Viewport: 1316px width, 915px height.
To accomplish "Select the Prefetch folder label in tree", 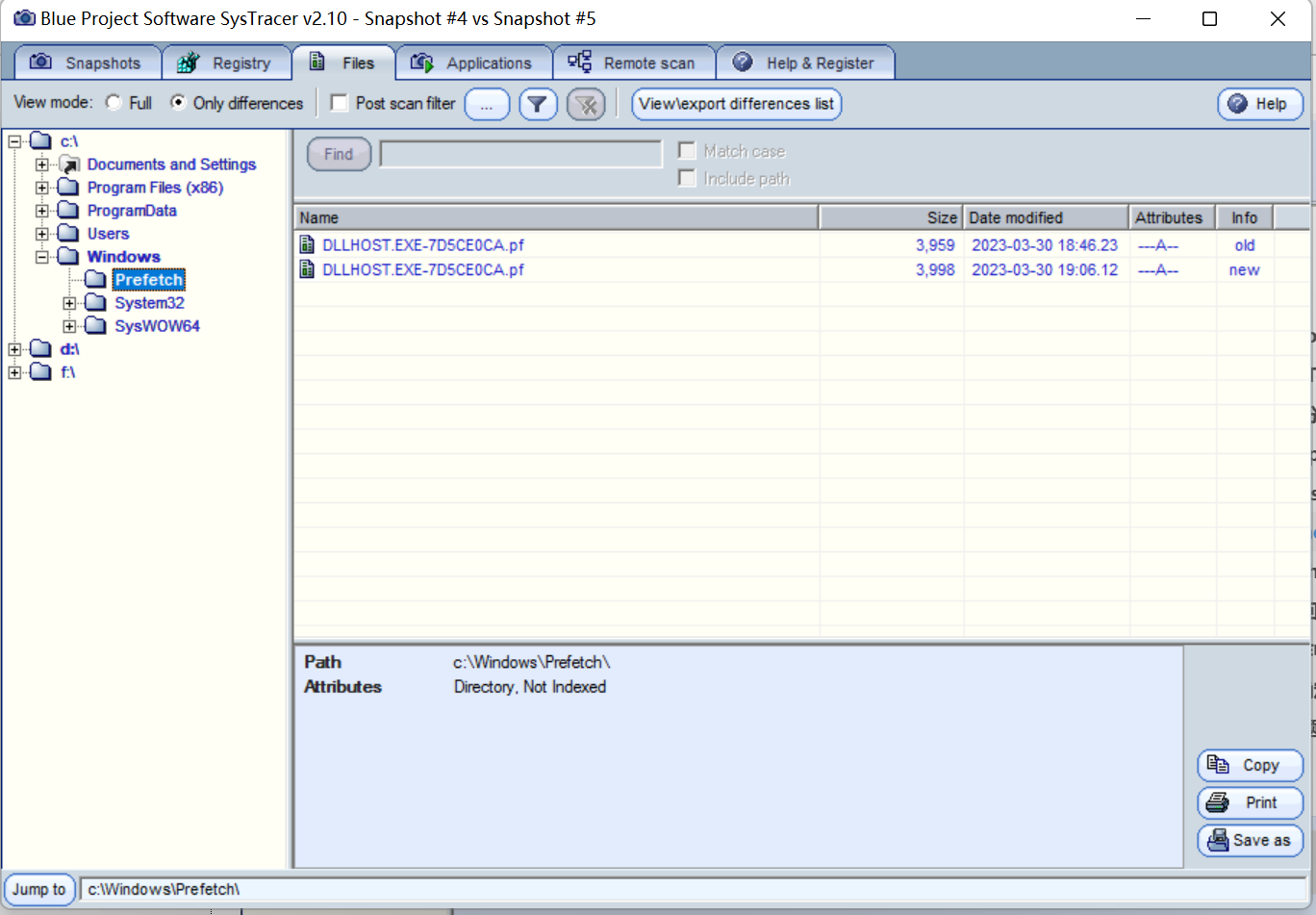I will (149, 280).
